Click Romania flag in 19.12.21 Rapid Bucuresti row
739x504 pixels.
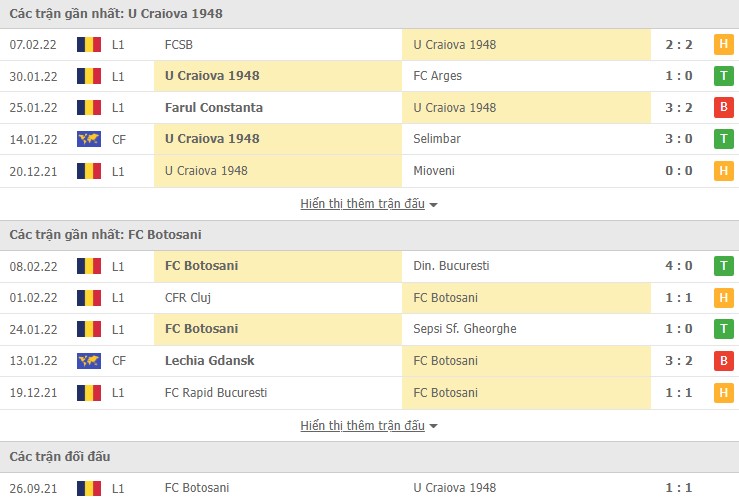(89, 392)
